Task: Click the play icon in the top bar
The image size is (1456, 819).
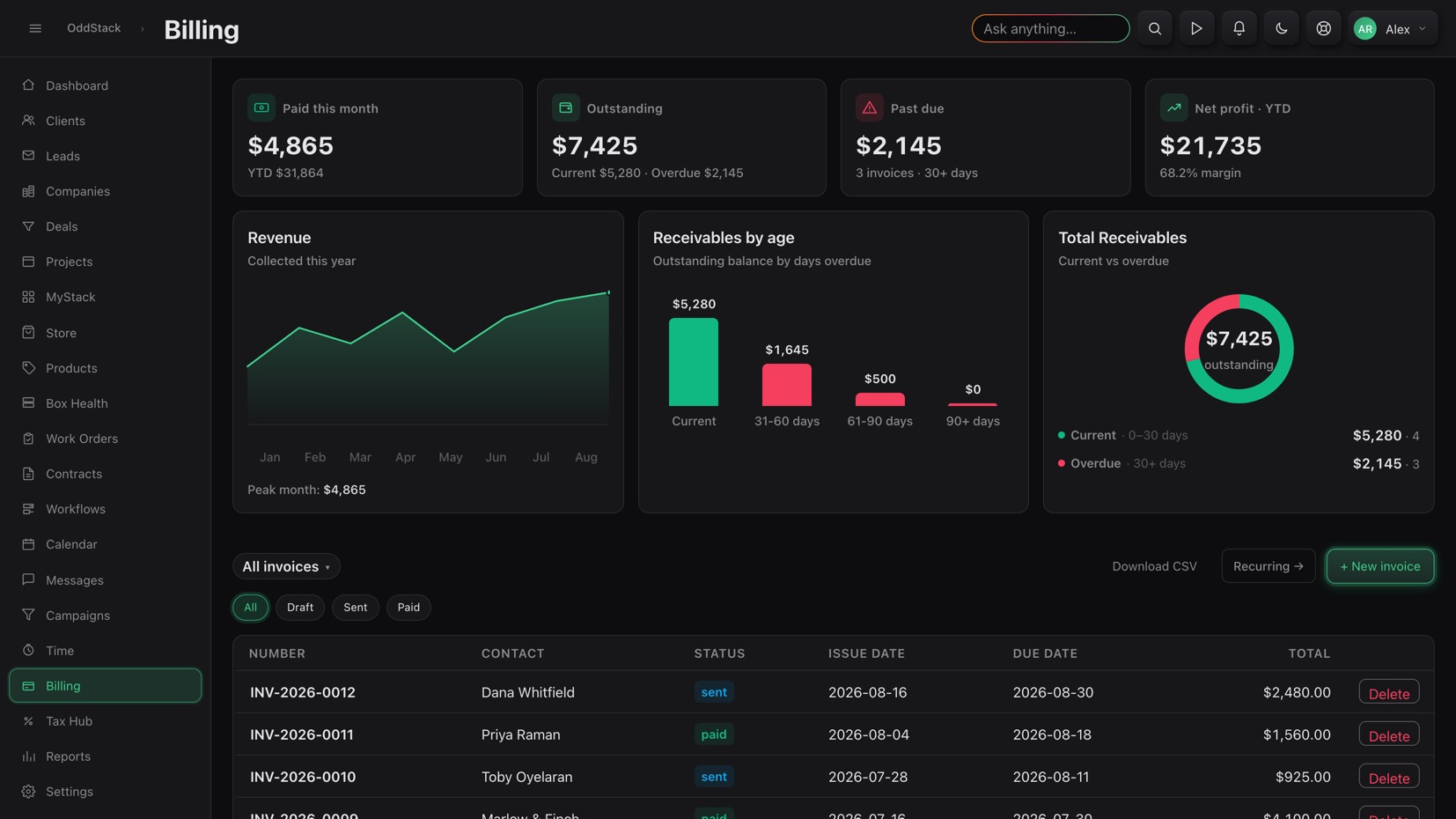Action: click(1196, 28)
